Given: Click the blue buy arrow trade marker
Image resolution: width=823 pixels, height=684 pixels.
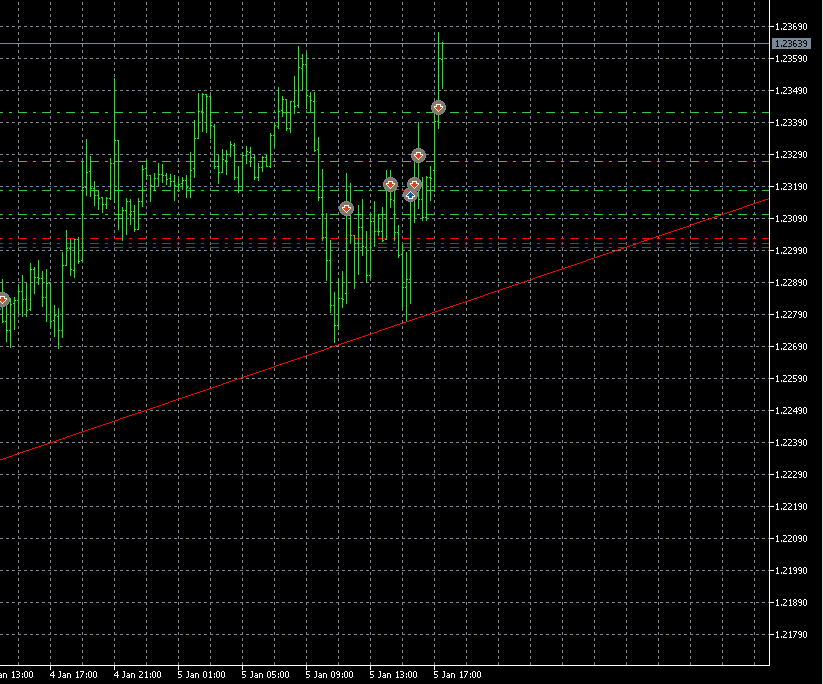Looking at the screenshot, I should [x=410, y=195].
